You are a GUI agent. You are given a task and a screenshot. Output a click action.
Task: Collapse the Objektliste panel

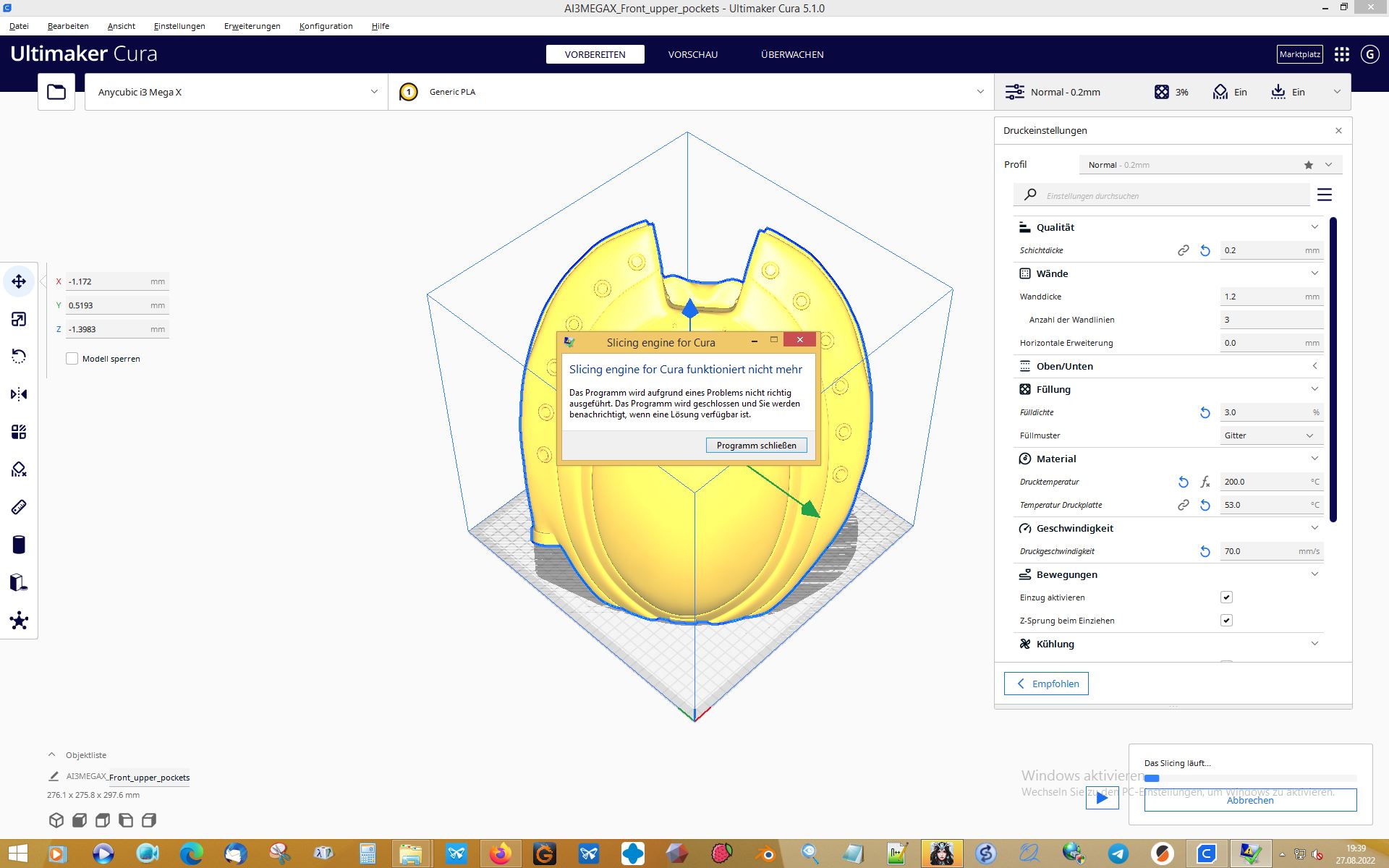click(50, 754)
